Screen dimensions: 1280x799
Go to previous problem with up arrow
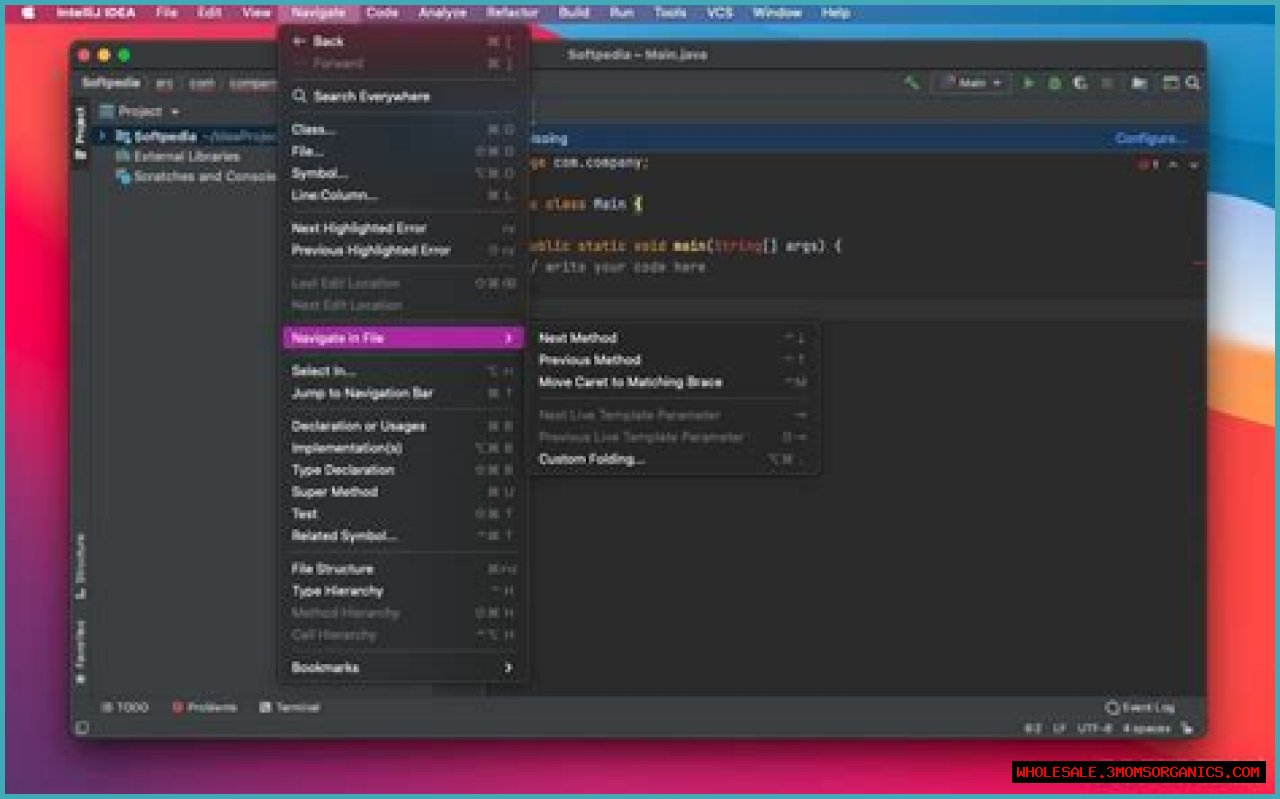[x=1173, y=164]
